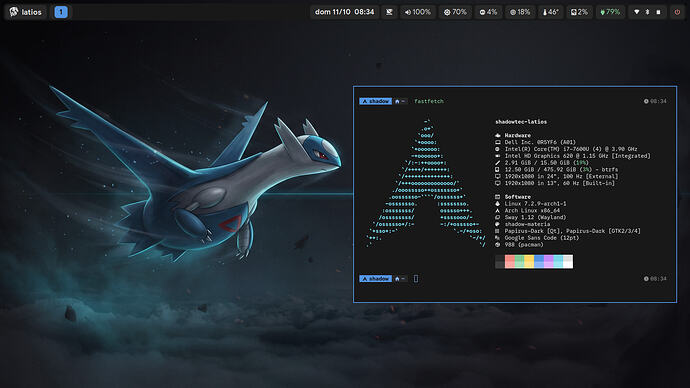690x388 pixels.
Task: Click the shadowtec-latios hostname title
Action: pos(521,122)
